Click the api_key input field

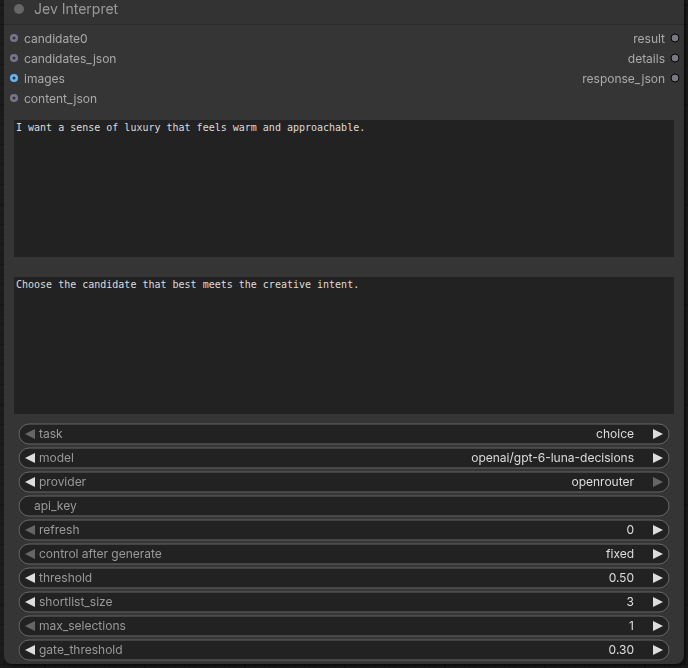[x=344, y=506]
